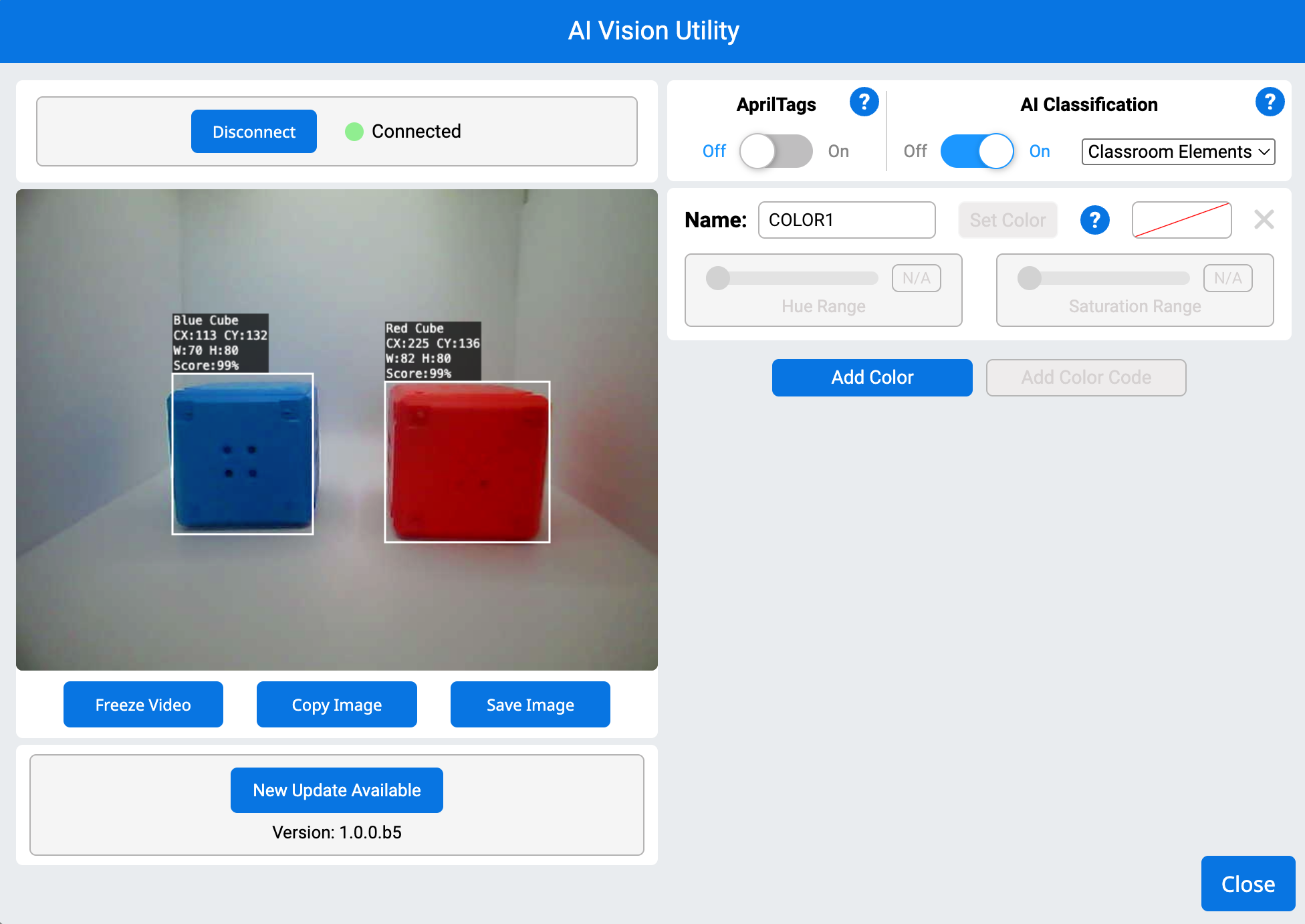Save the camera image
The height and width of the screenshot is (924, 1305).
[529, 704]
